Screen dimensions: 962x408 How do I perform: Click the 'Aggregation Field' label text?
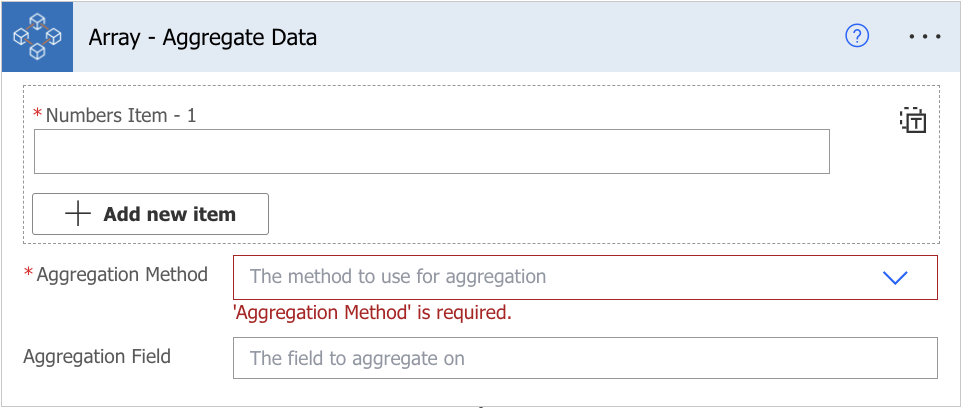pos(97,356)
